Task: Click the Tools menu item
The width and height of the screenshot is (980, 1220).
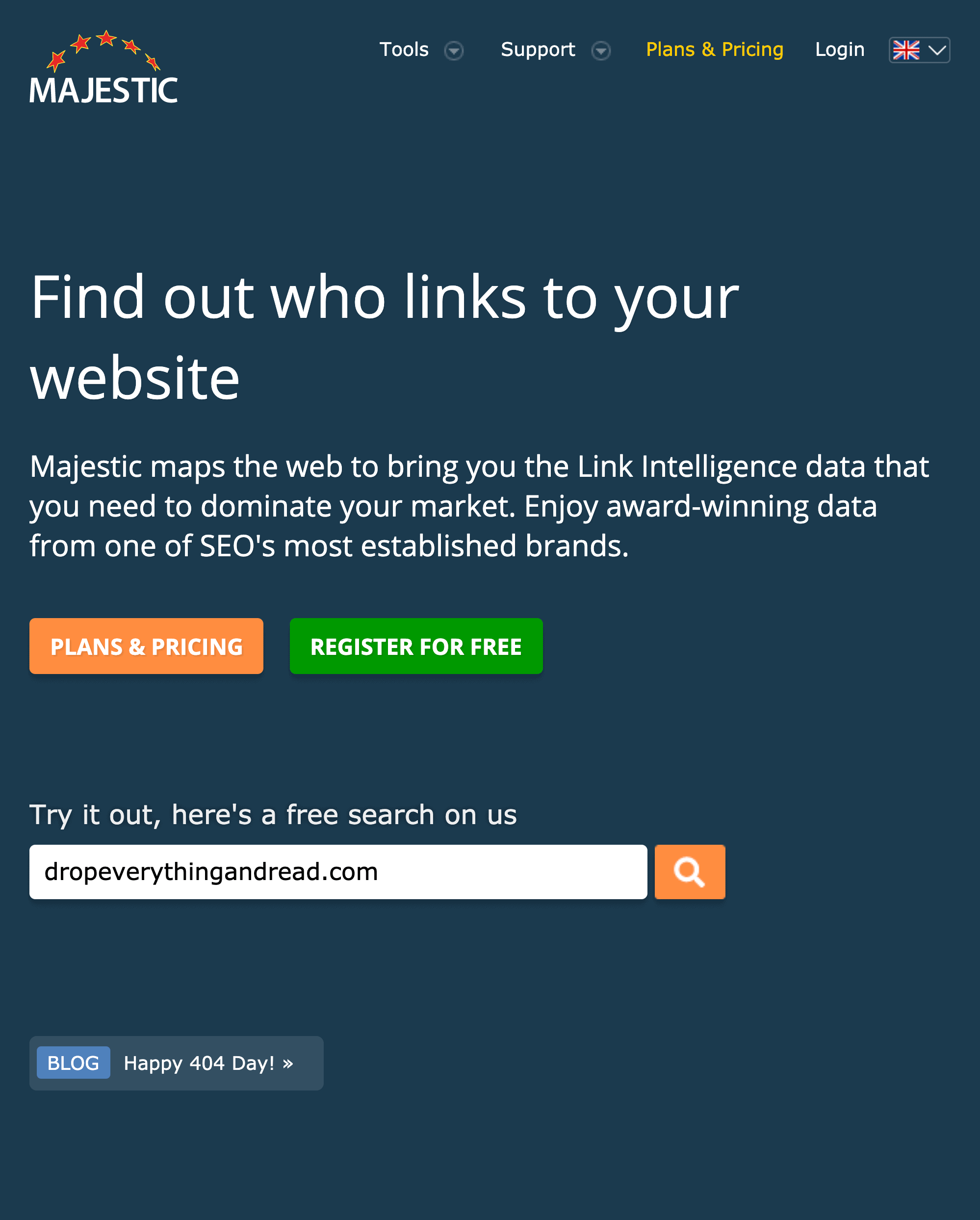Action: click(404, 50)
